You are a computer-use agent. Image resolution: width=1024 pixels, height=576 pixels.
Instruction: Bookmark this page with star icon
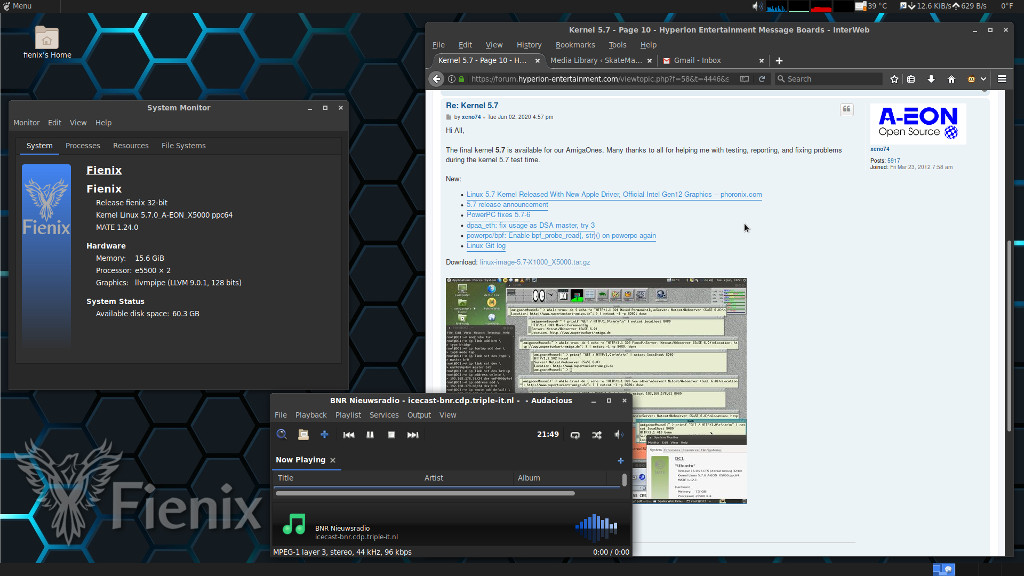(894, 79)
